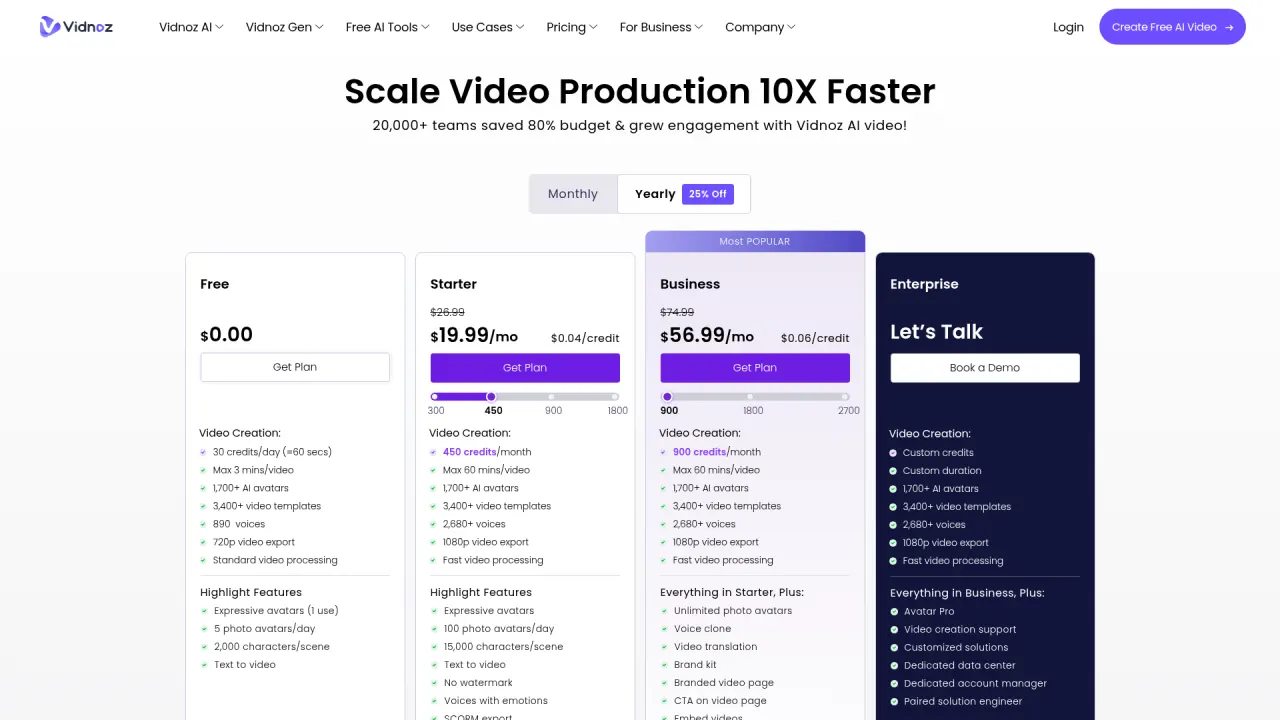The height and width of the screenshot is (720, 1280).
Task: Click checkmark beside Voices with emotions
Action: pyautogui.click(x=434, y=701)
